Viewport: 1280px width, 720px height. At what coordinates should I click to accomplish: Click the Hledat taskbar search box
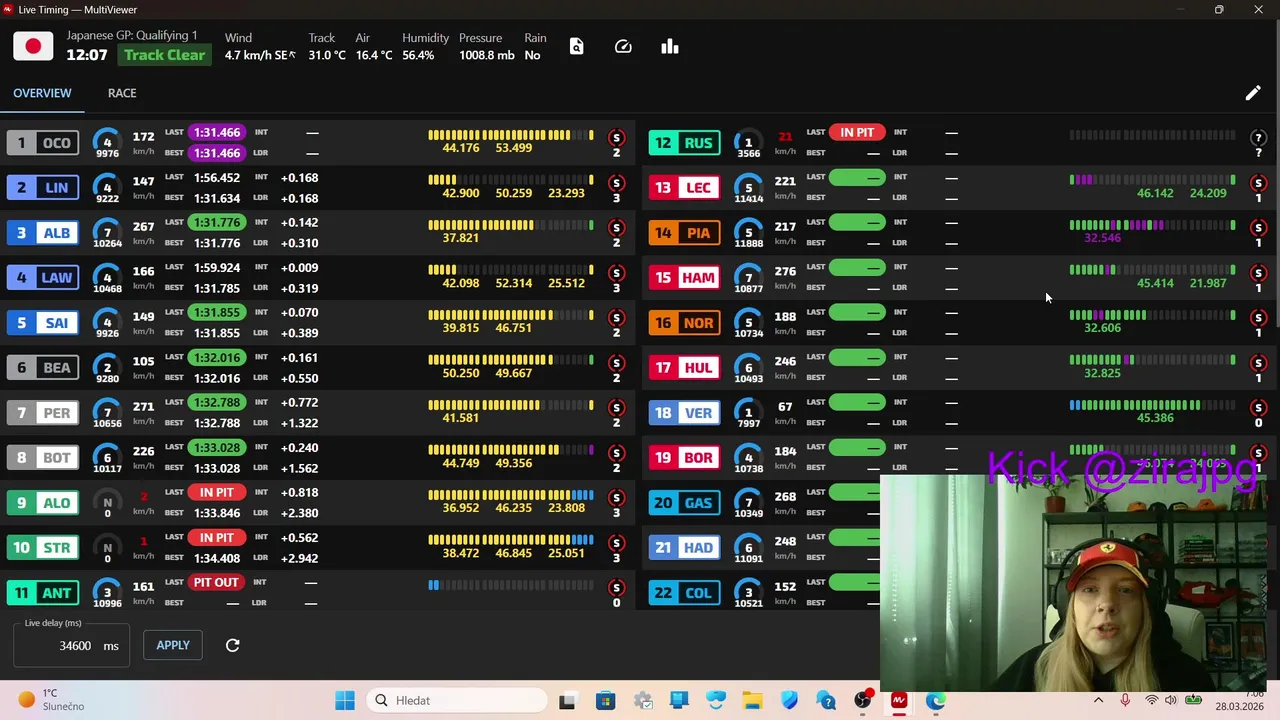455,700
